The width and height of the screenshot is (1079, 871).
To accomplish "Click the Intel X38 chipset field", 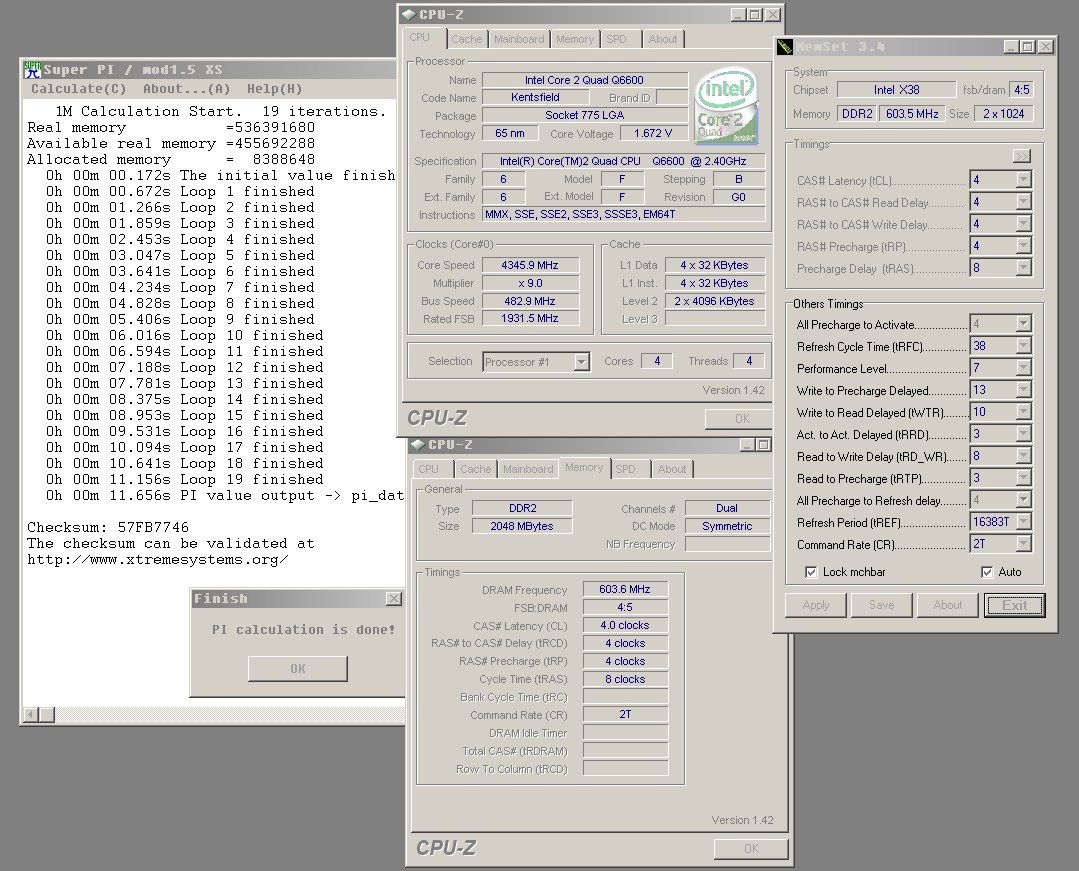I will click(x=897, y=90).
